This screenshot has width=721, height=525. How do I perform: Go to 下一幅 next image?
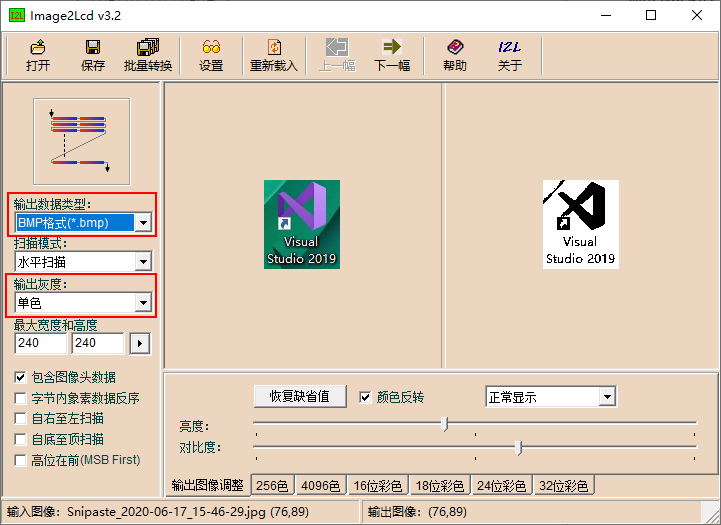coord(392,55)
